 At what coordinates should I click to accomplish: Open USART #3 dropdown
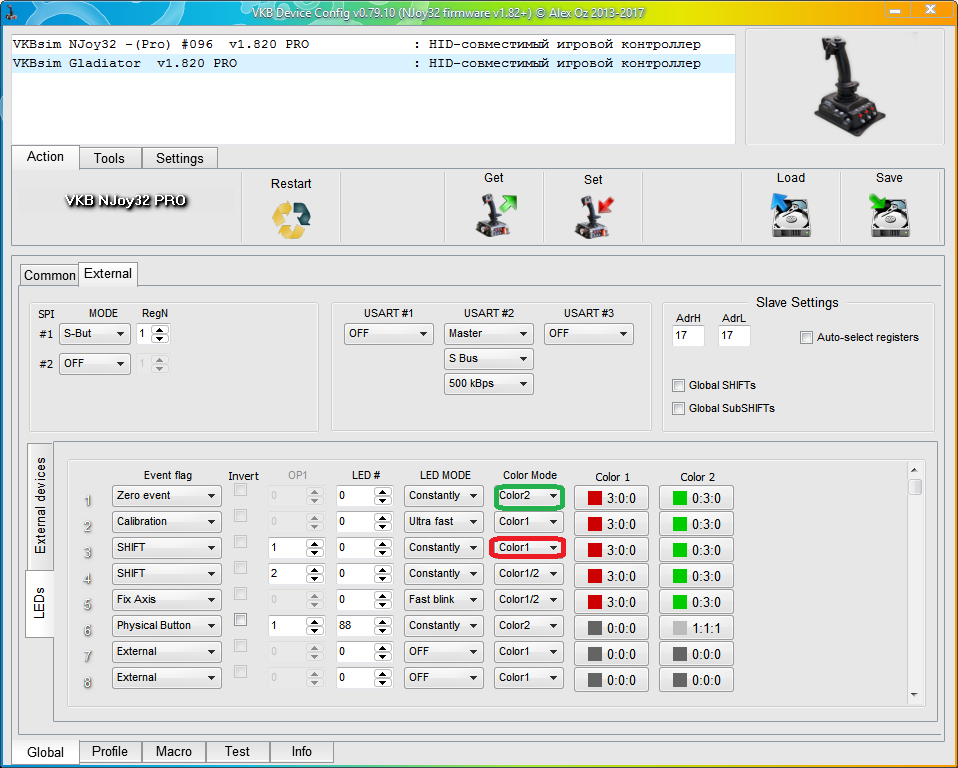[588, 334]
